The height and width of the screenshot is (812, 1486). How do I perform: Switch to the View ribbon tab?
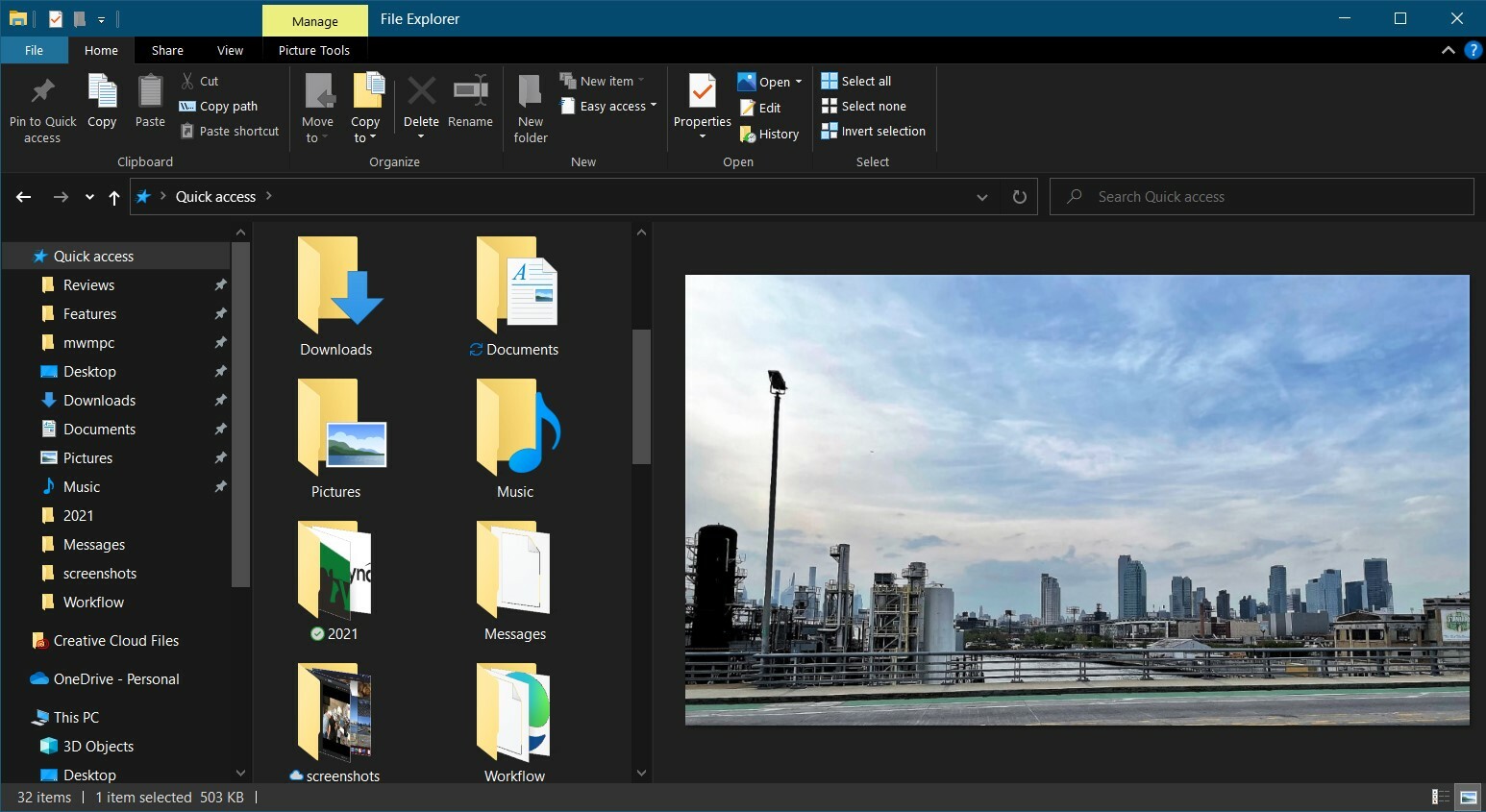pos(230,50)
